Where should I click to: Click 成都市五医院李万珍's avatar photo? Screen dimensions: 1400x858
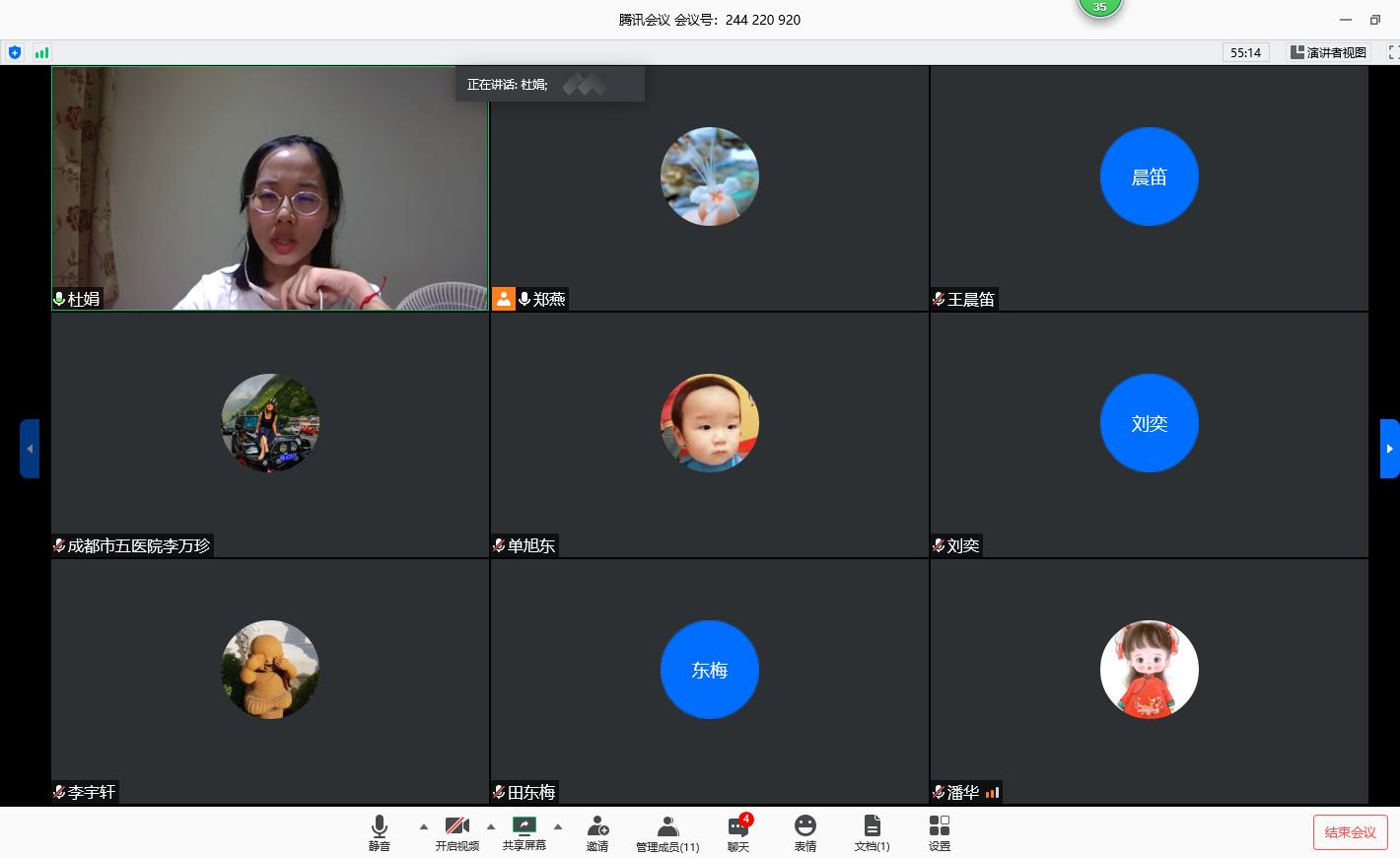point(270,423)
